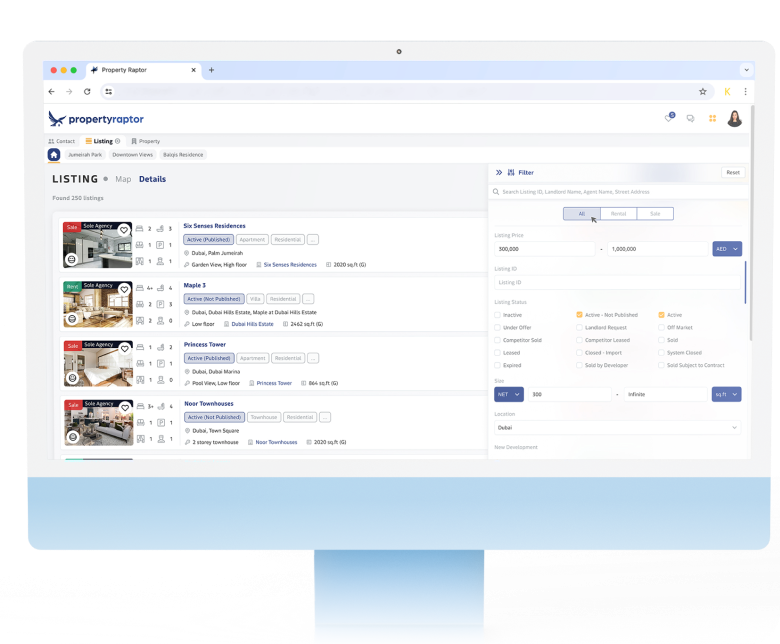Select the Rental segment tab
Viewport: 780px width, 644px height.
coord(618,214)
